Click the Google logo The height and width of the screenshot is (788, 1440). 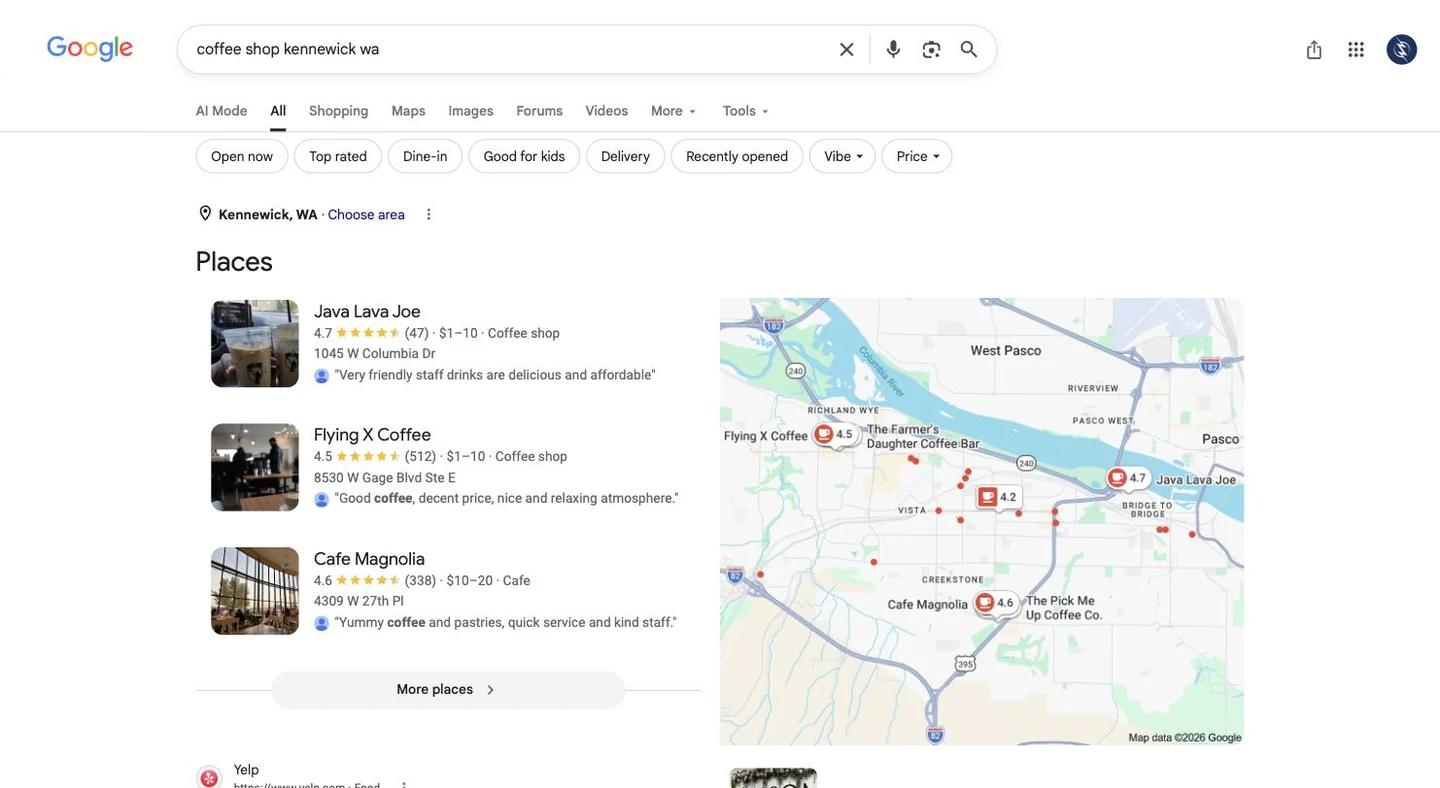click(90, 48)
